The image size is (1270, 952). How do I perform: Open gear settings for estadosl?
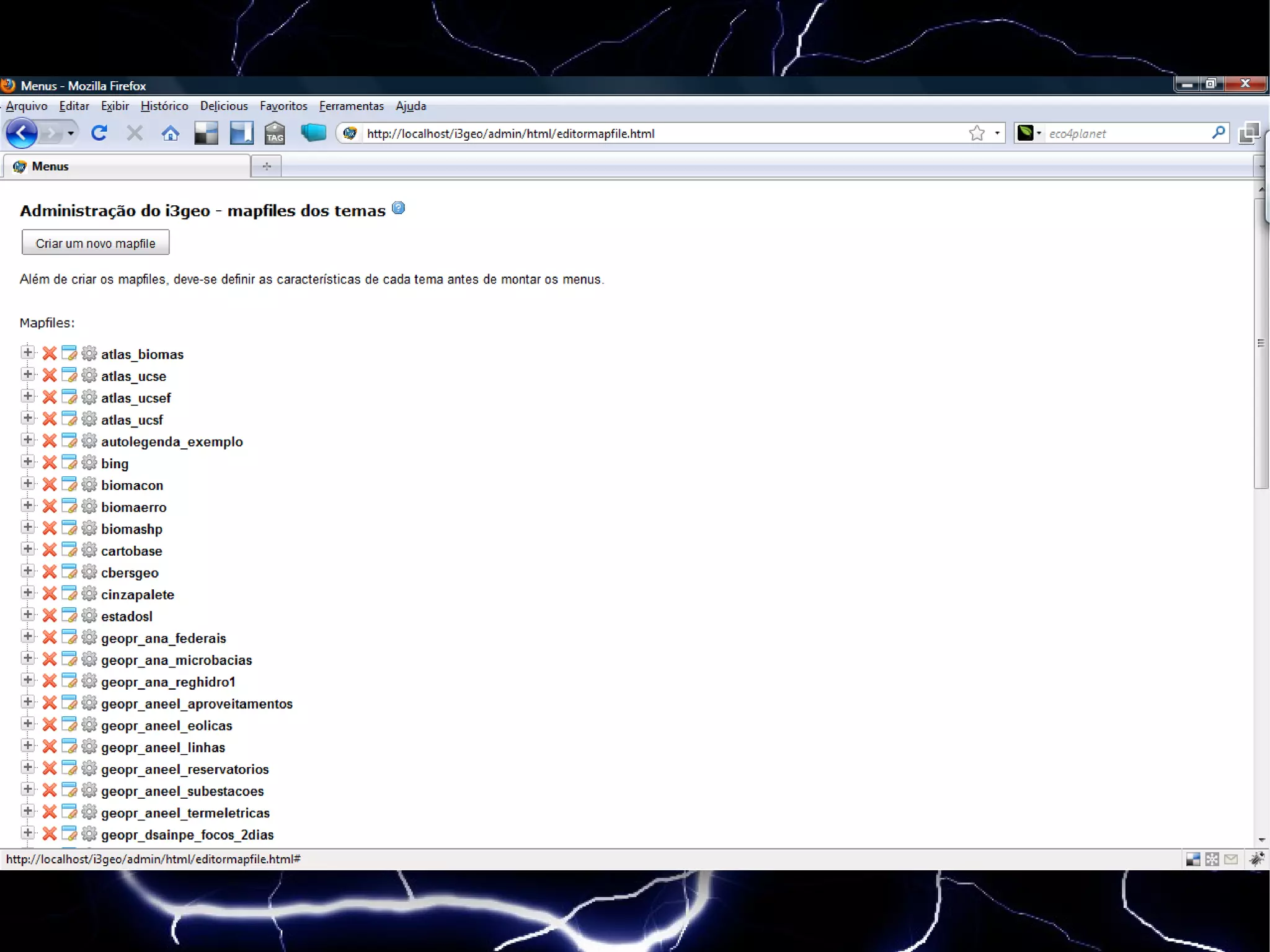pyautogui.click(x=89, y=616)
